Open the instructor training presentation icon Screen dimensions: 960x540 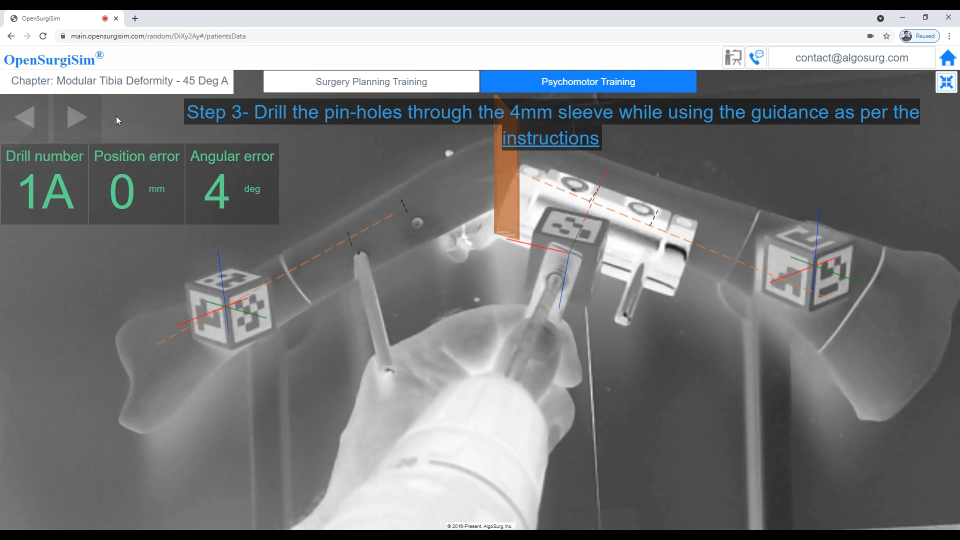tap(733, 58)
